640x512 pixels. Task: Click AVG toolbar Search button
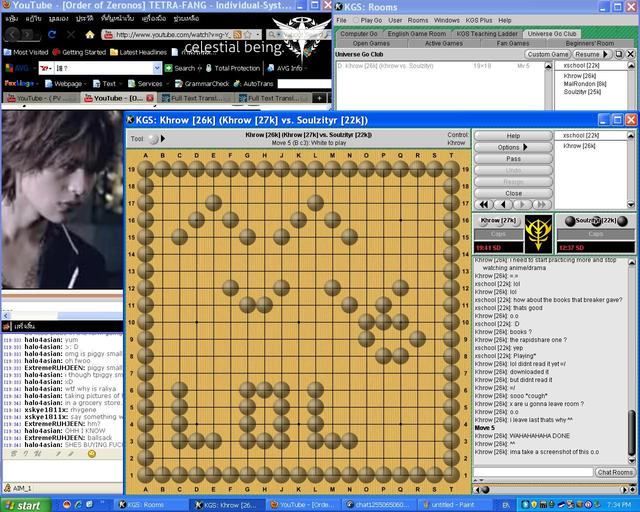coord(180,68)
